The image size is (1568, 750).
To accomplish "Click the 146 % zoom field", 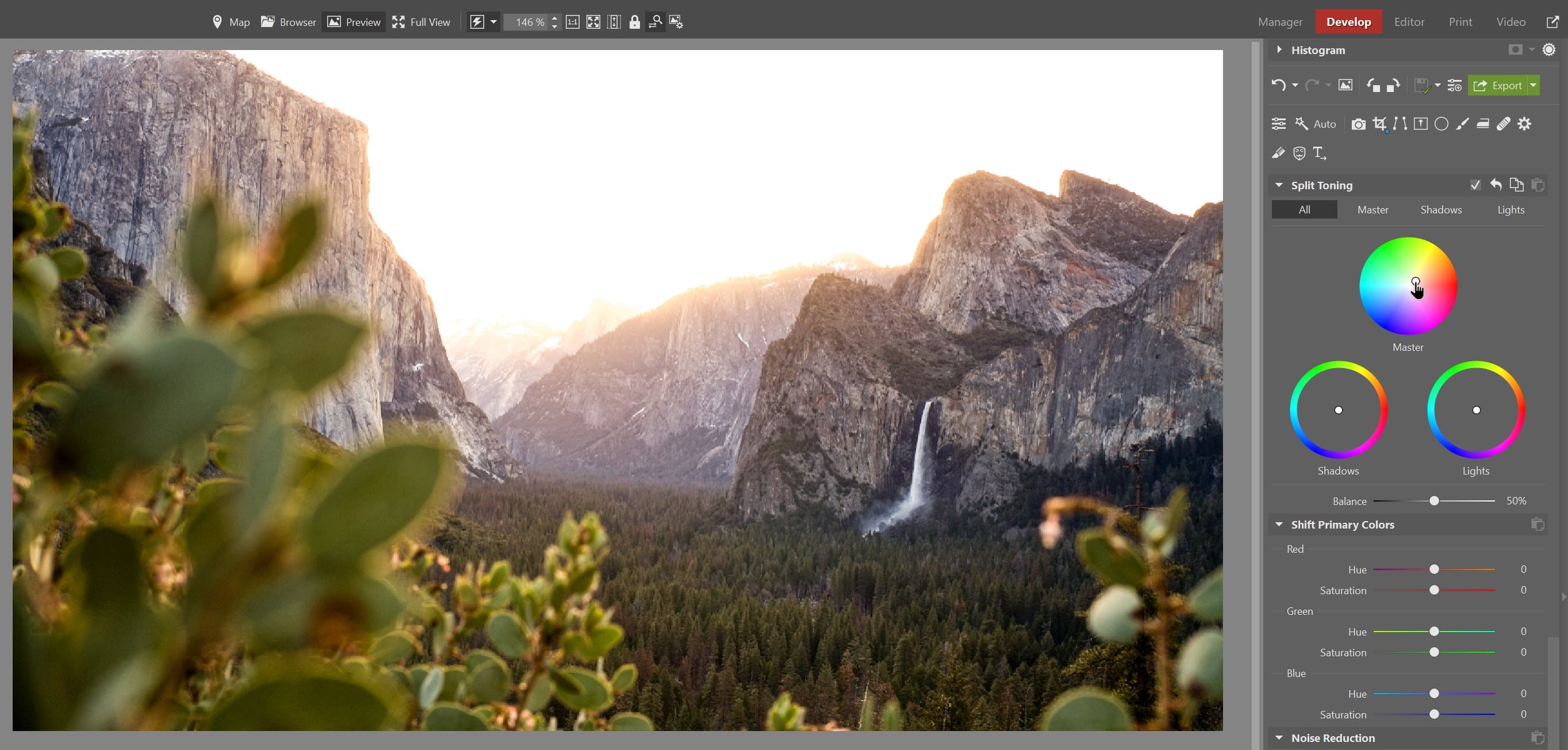I will (527, 22).
